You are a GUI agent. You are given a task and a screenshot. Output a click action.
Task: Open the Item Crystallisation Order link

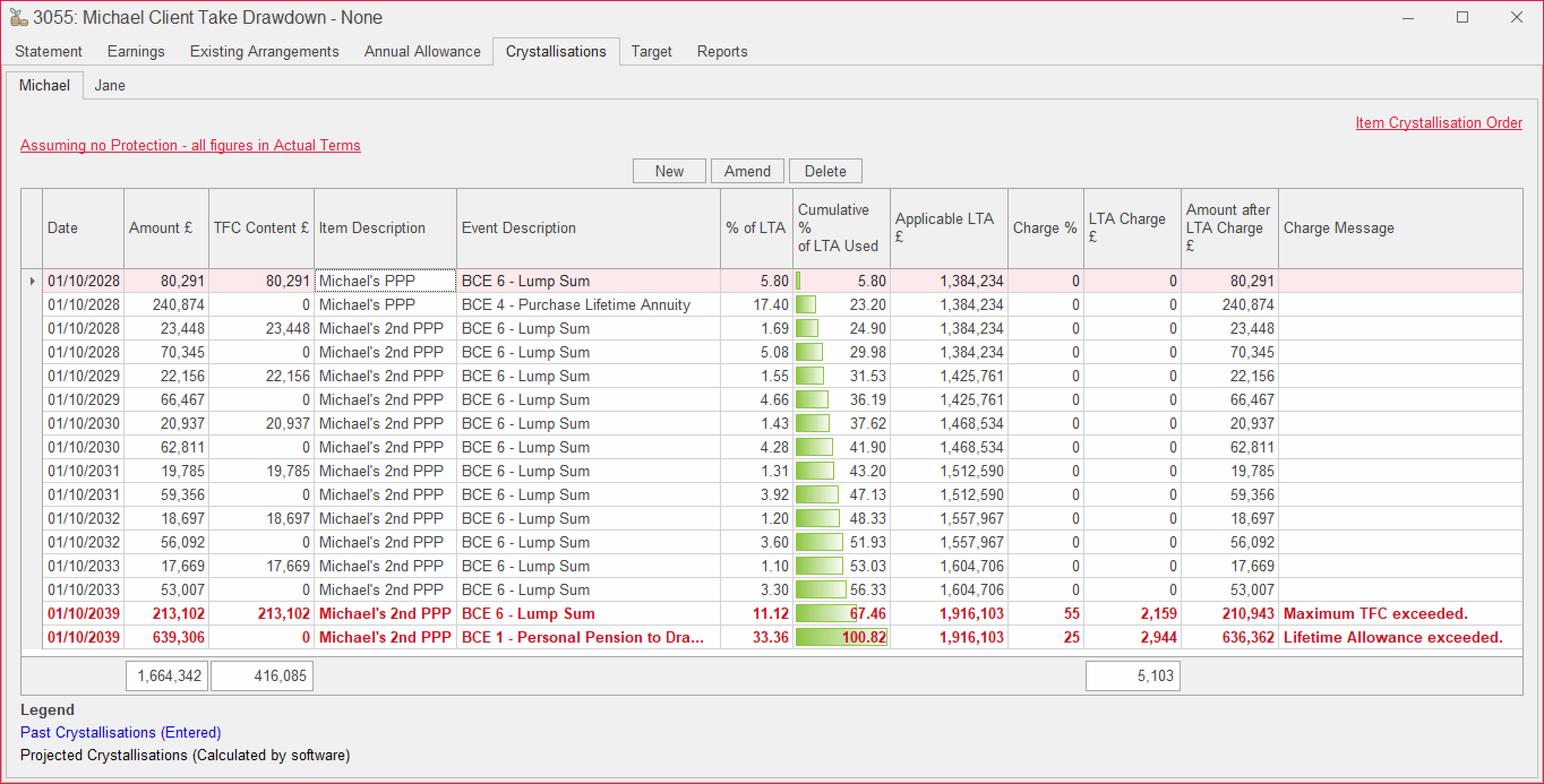point(1439,123)
